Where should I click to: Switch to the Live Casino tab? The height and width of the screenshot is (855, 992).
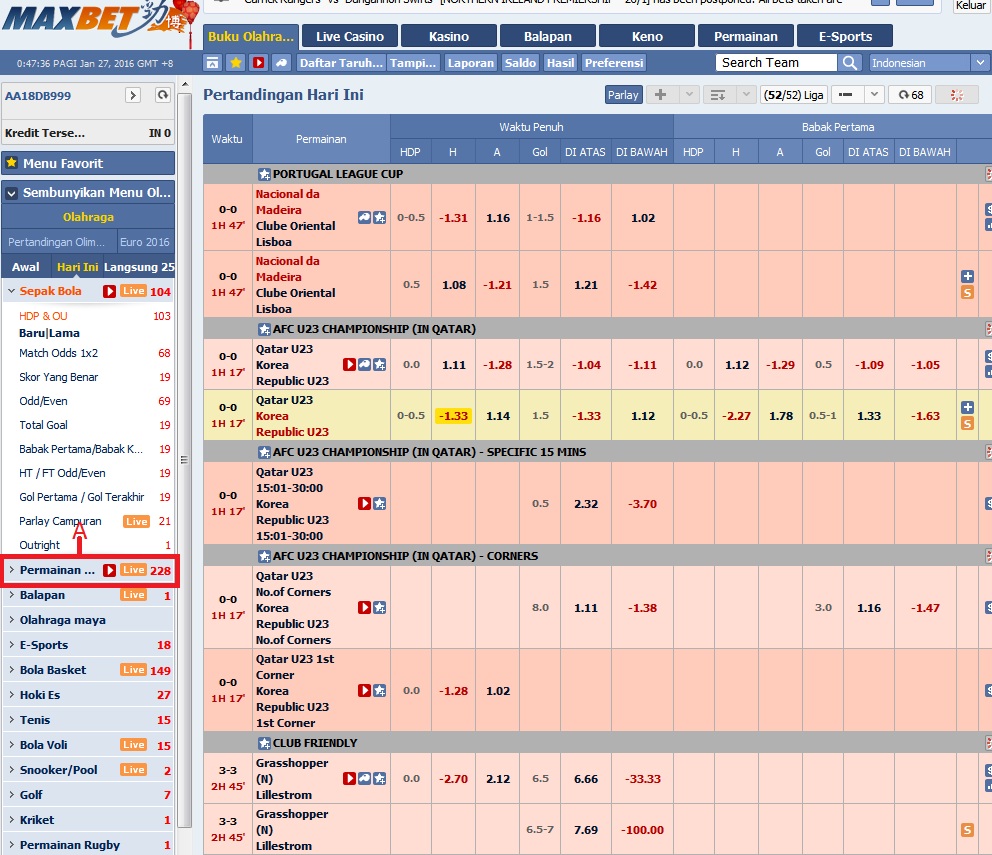(349, 36)
